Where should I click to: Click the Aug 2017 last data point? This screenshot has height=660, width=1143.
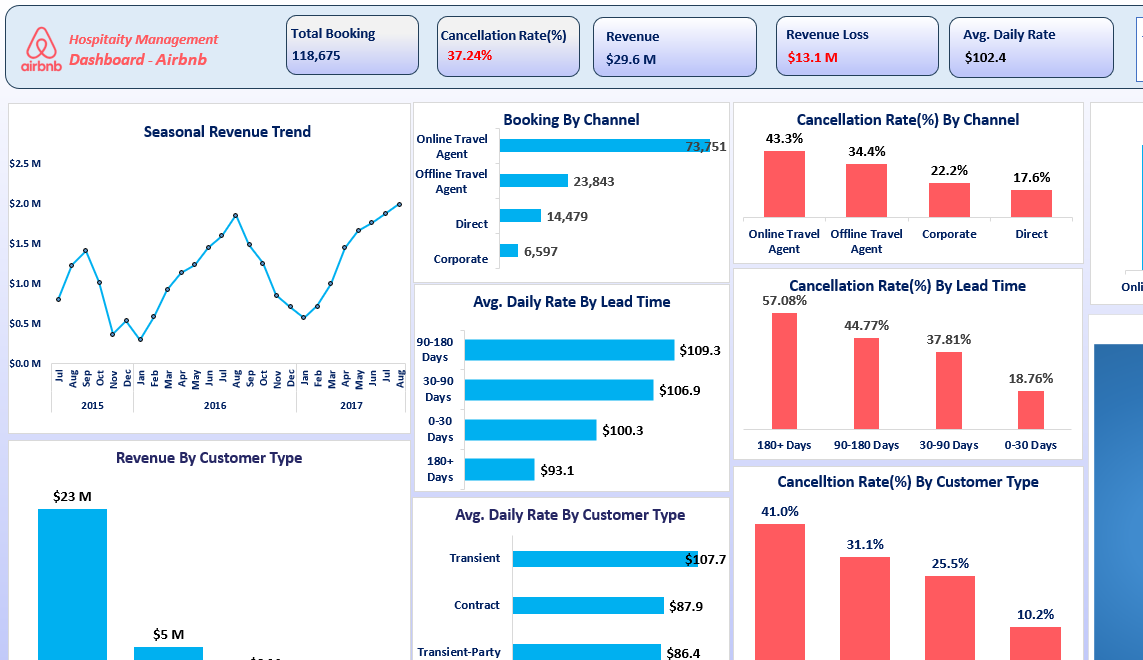click(x=399, y=204)
